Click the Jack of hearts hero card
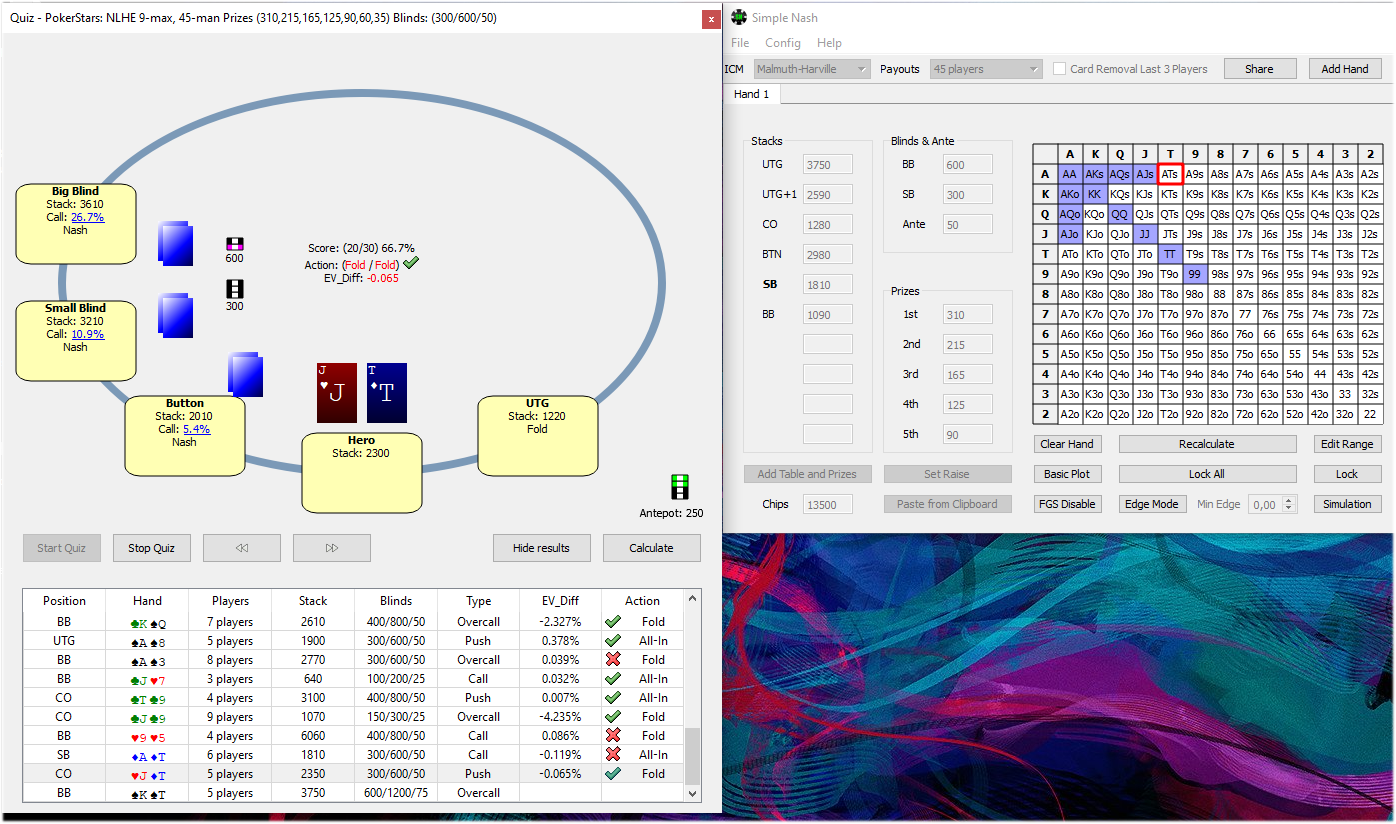 click(x=337, y=393)
